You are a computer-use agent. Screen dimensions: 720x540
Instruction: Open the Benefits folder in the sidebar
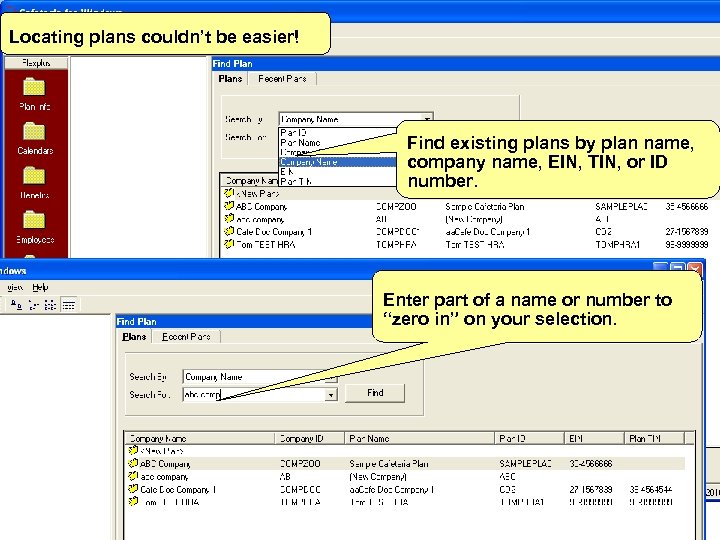(34, 182)
